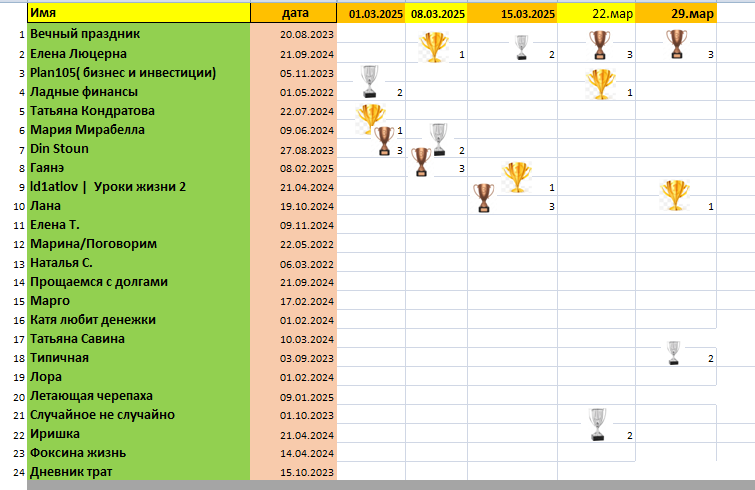Select the gold trophy under 08.03.2025
Screen dimensions: 755x490
434,47
